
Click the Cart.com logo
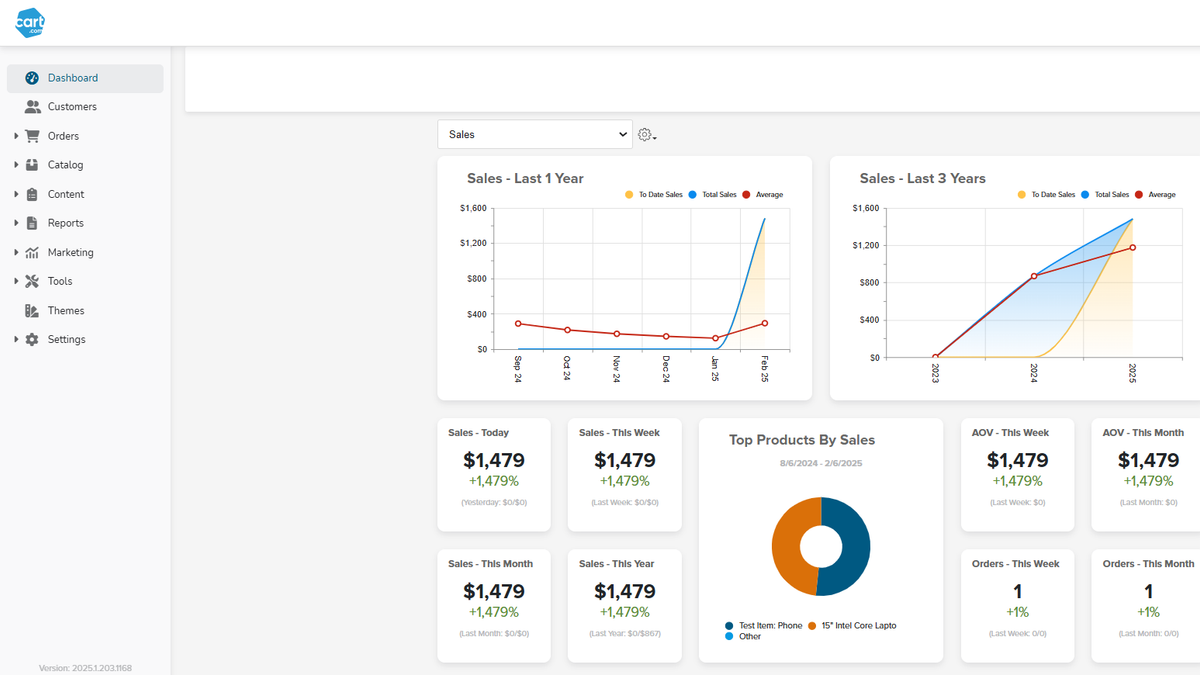pos(31,22)
